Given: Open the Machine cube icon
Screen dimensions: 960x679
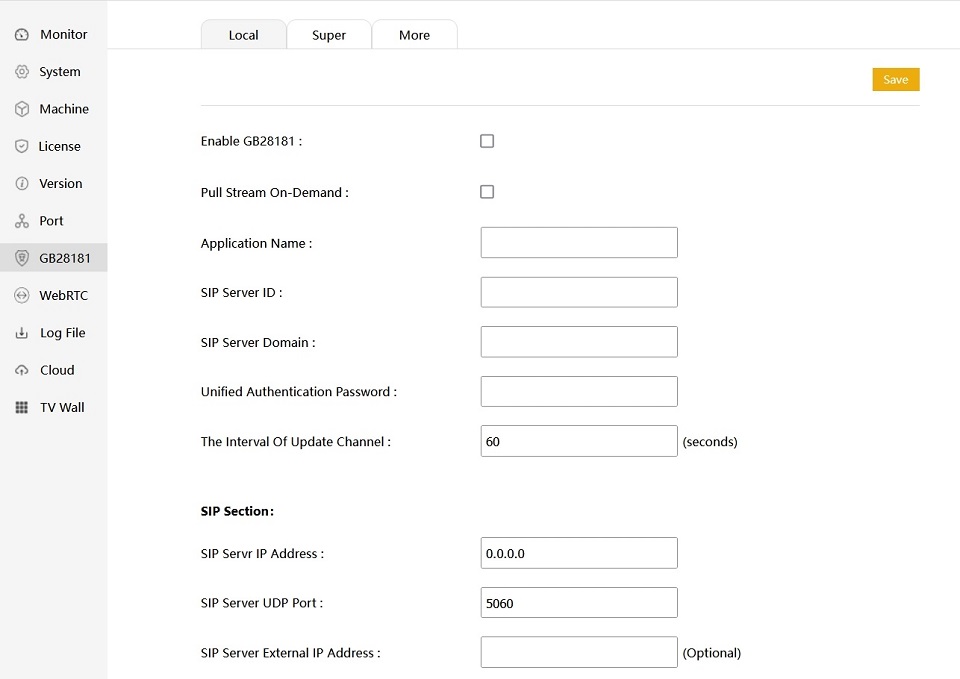Looking at the screenshot, I should pyautogui.click(x=21, y=109).
